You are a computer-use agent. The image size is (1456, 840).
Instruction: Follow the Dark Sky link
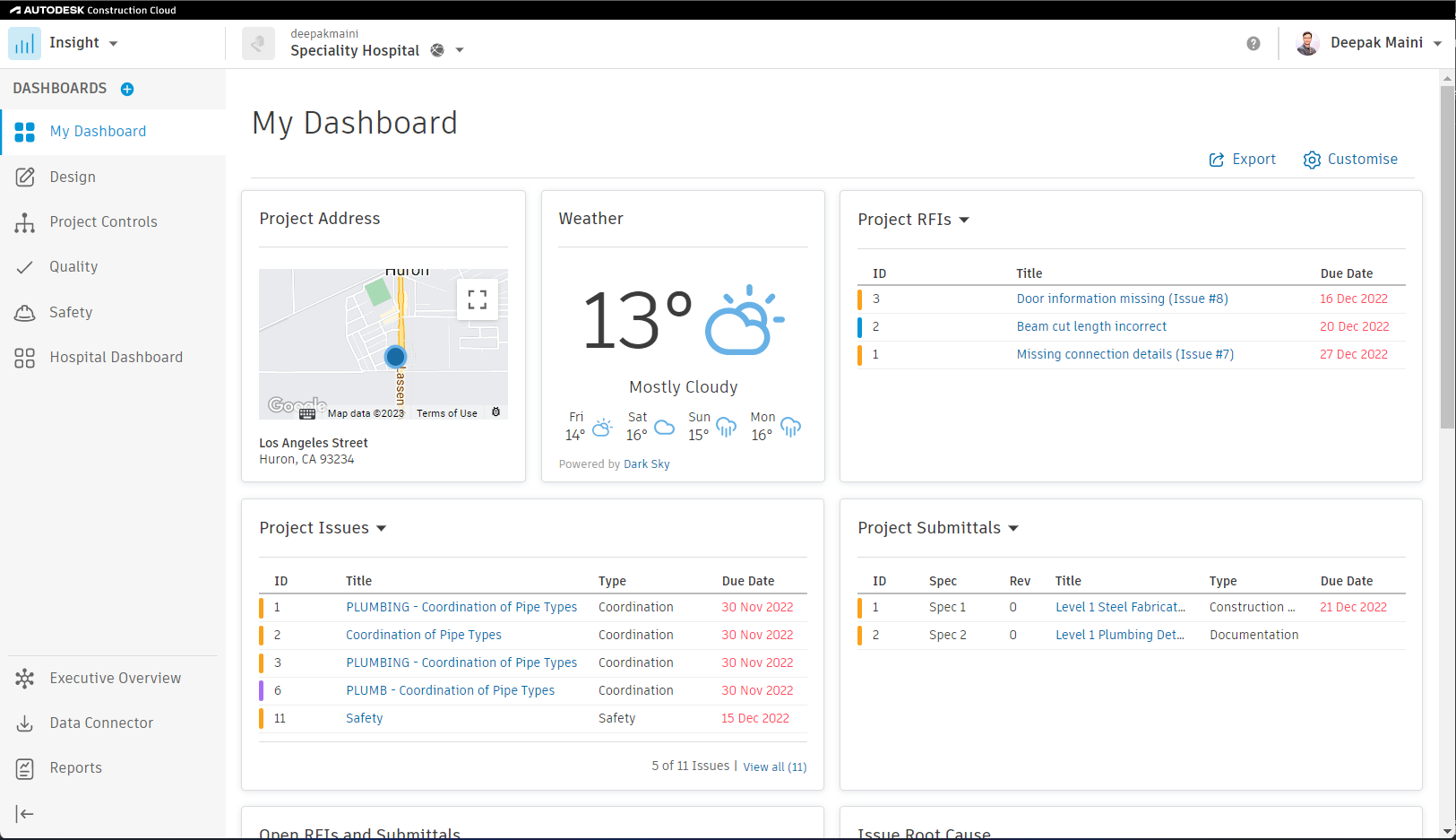[646, 464]
